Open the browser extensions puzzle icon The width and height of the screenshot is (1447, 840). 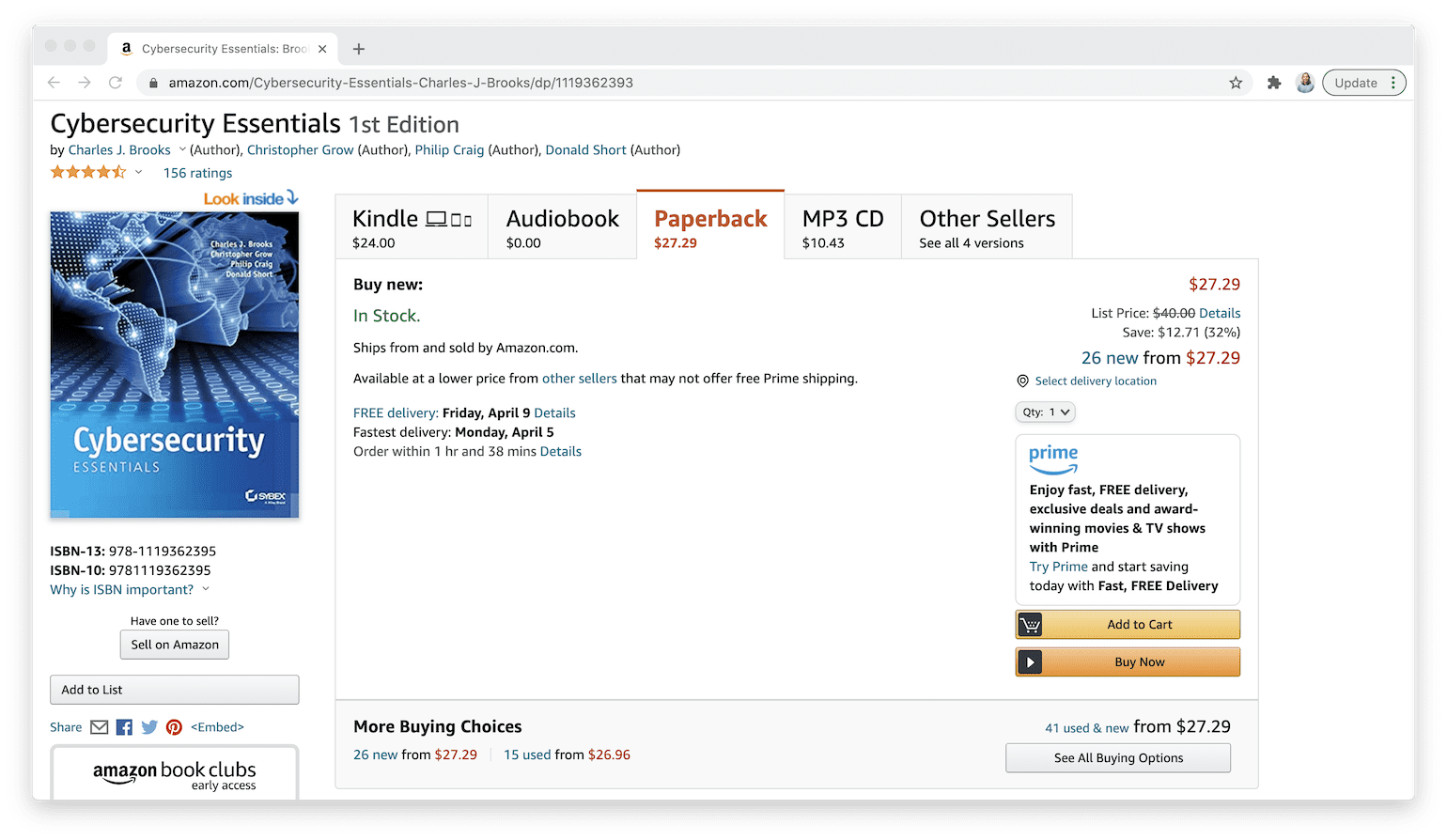[x=1273, y=83]
